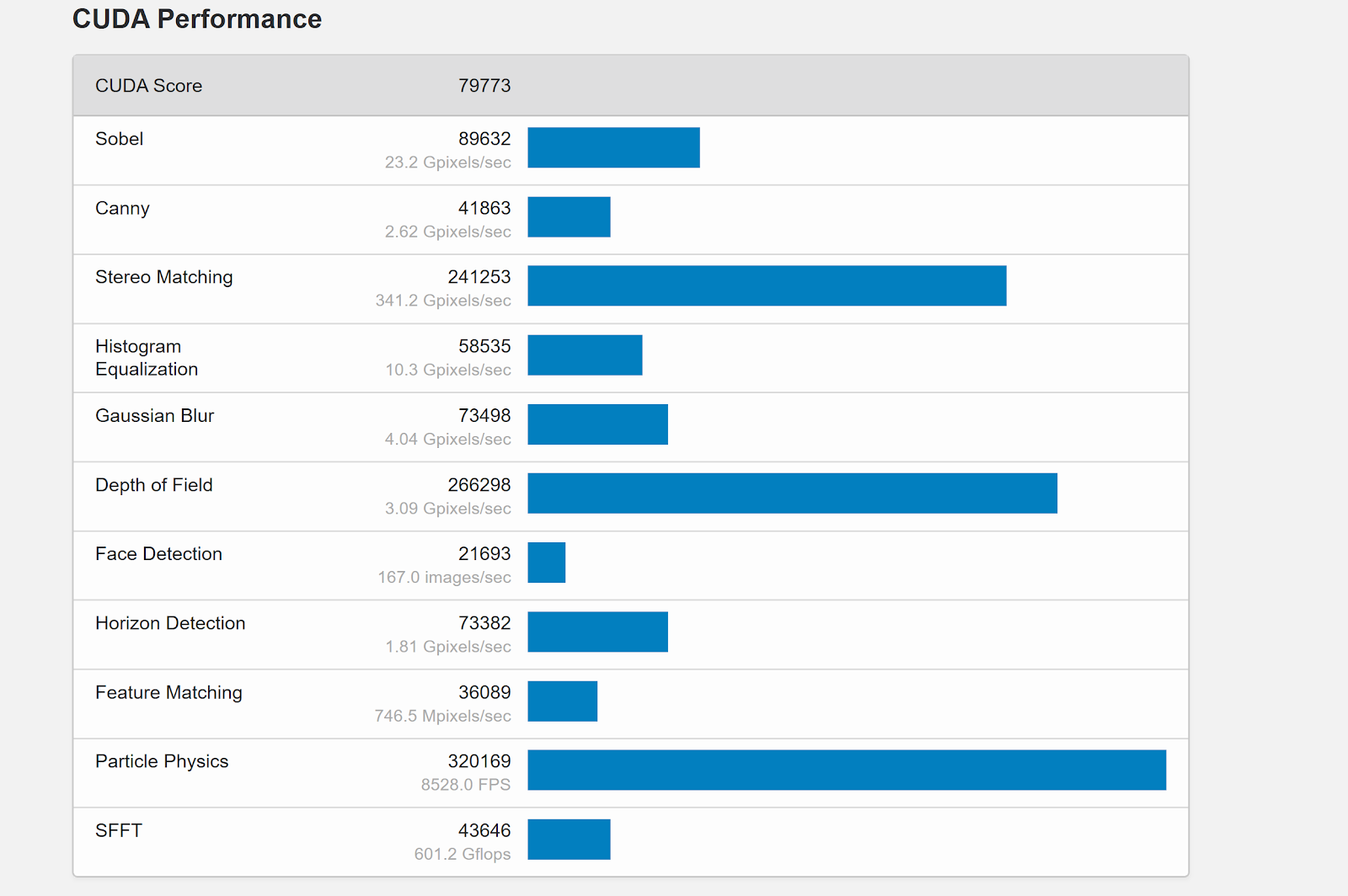1348x896 pixels.
Task: Click the Particle Physics score bar
Action: coord(847,770)
